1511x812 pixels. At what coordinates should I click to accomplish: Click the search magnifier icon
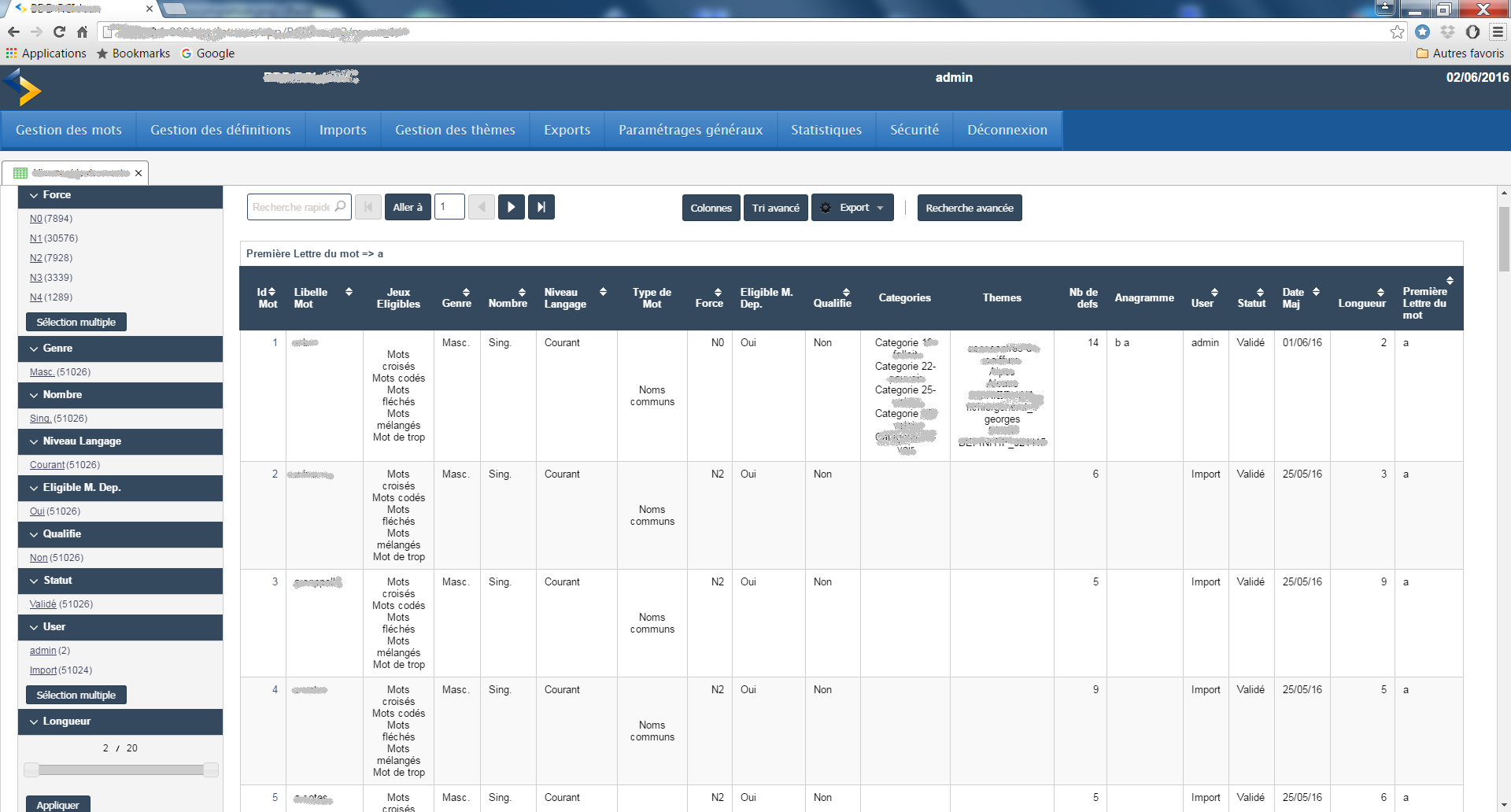(x=340, y=207)
